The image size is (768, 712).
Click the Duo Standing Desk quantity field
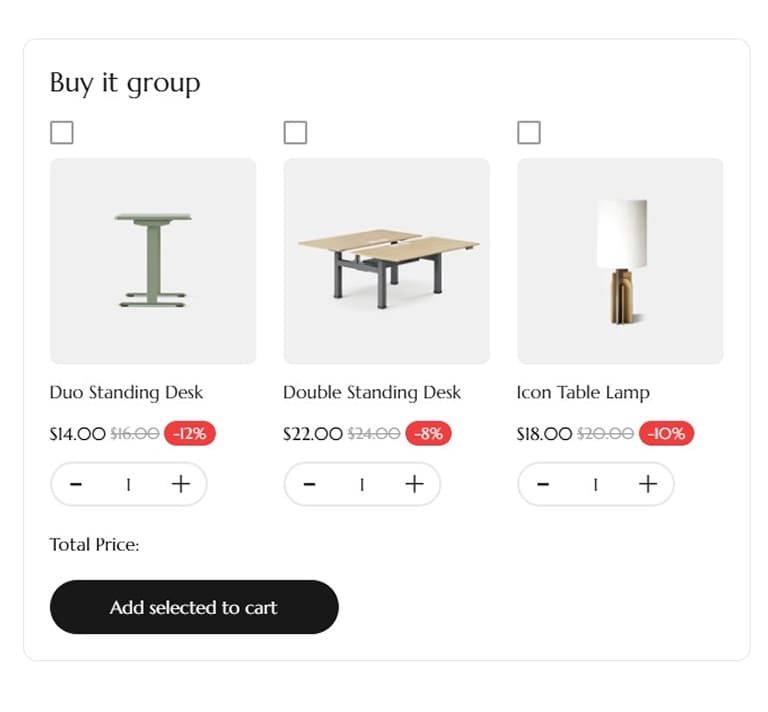pyautogui.click(x=128, y=485)
